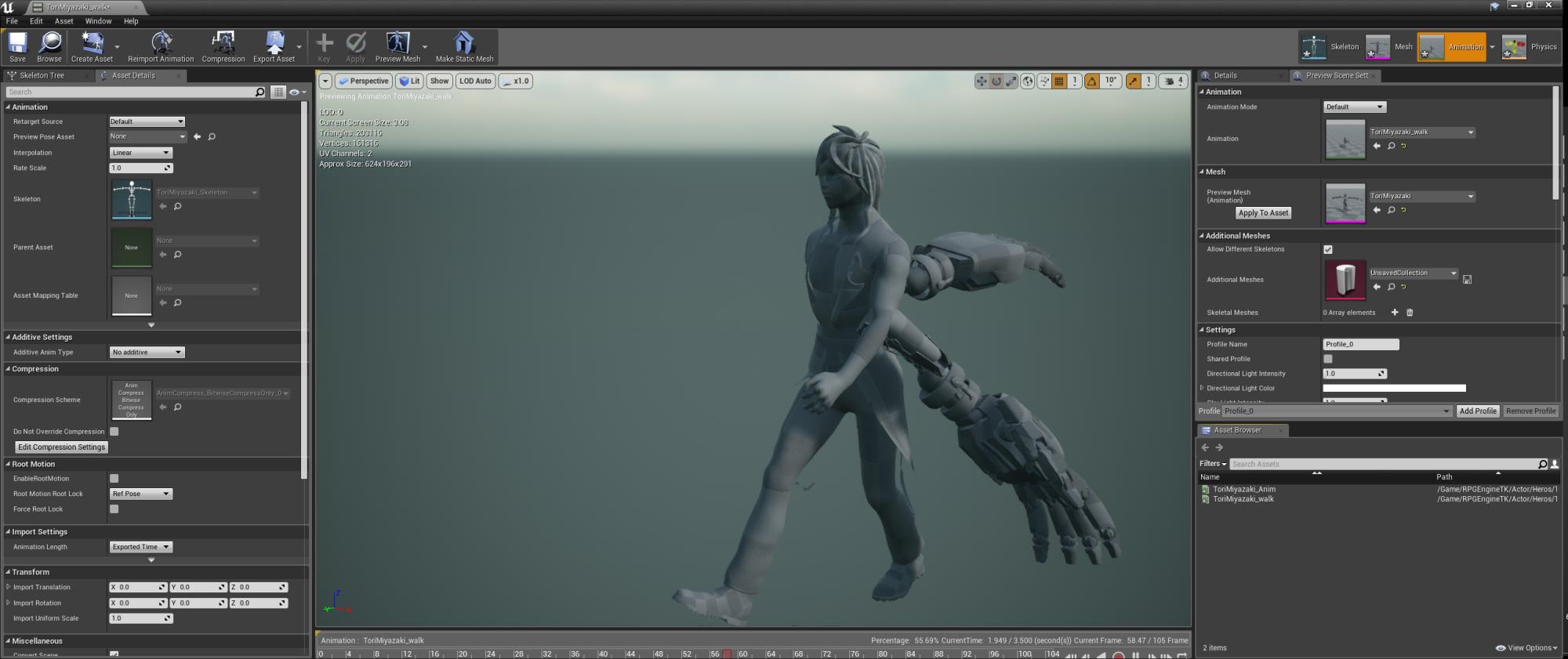Open the File menu

pyautogui.click(x=12, y=21)
